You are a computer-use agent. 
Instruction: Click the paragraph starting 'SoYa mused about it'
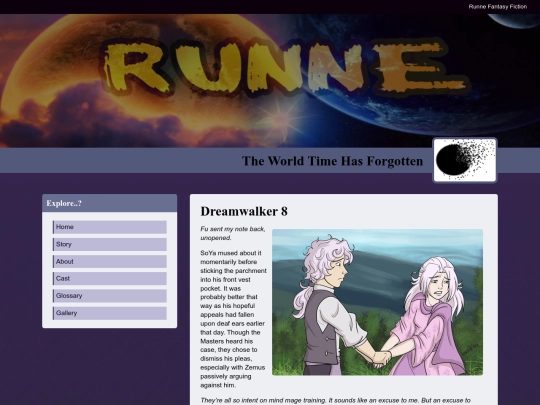pos(233,319)
